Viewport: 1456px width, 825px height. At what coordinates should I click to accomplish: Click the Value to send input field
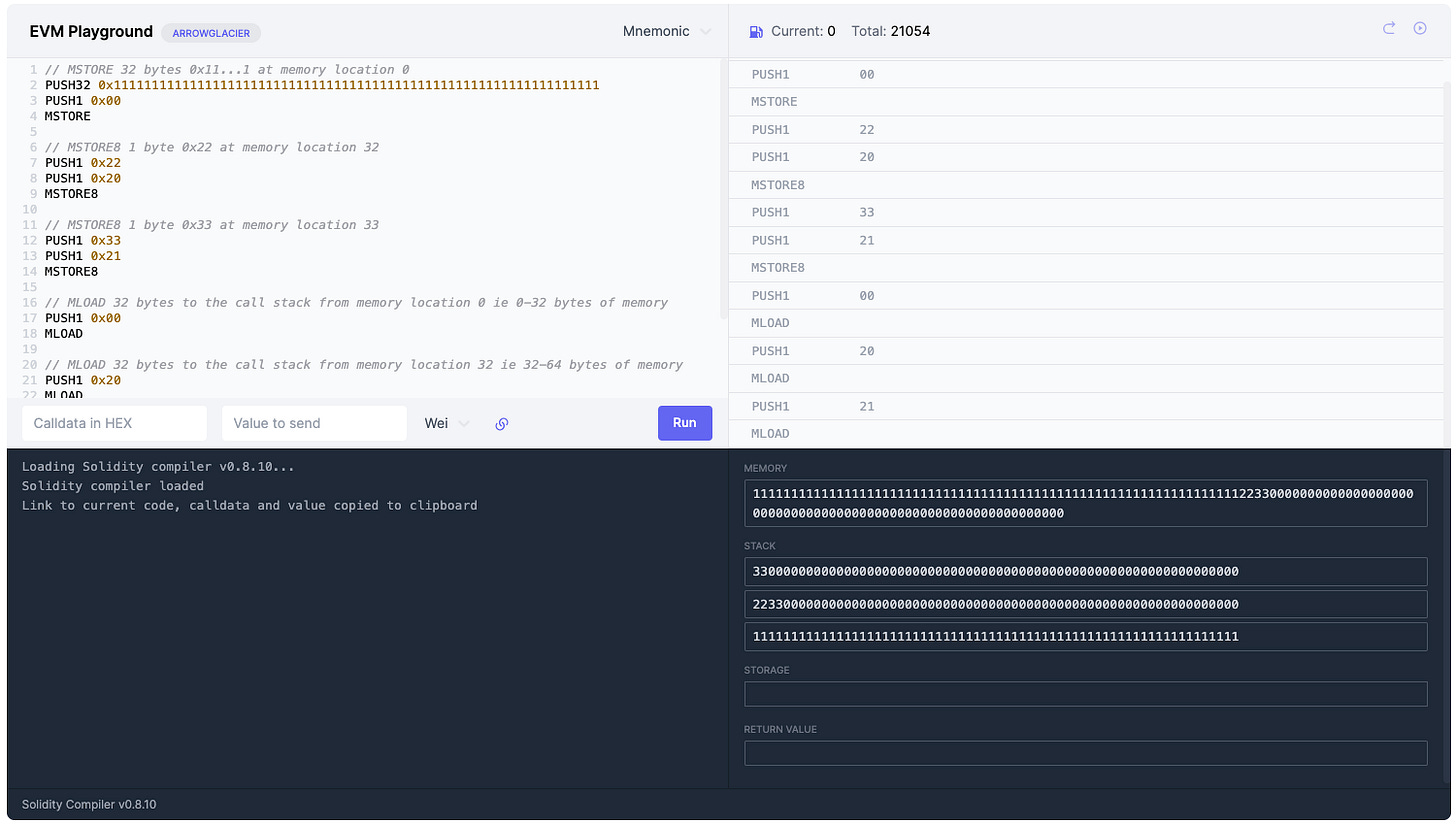click(314, 423)
